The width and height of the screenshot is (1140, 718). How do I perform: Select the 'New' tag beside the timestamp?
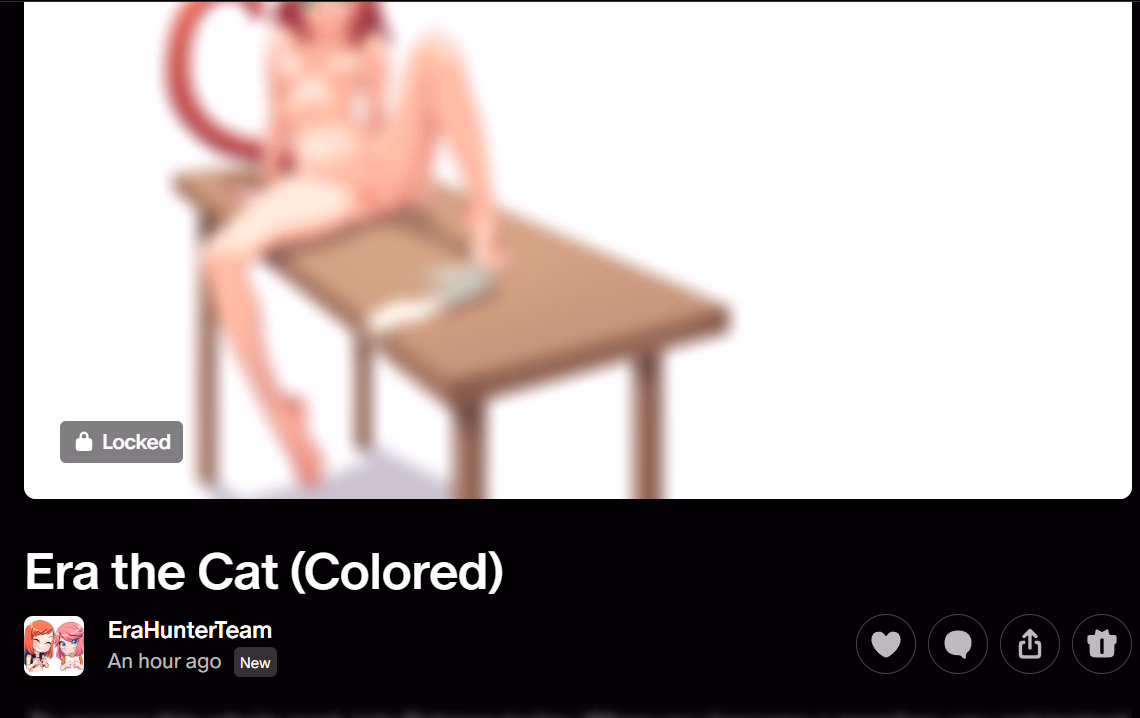click(x=255, y=662)
